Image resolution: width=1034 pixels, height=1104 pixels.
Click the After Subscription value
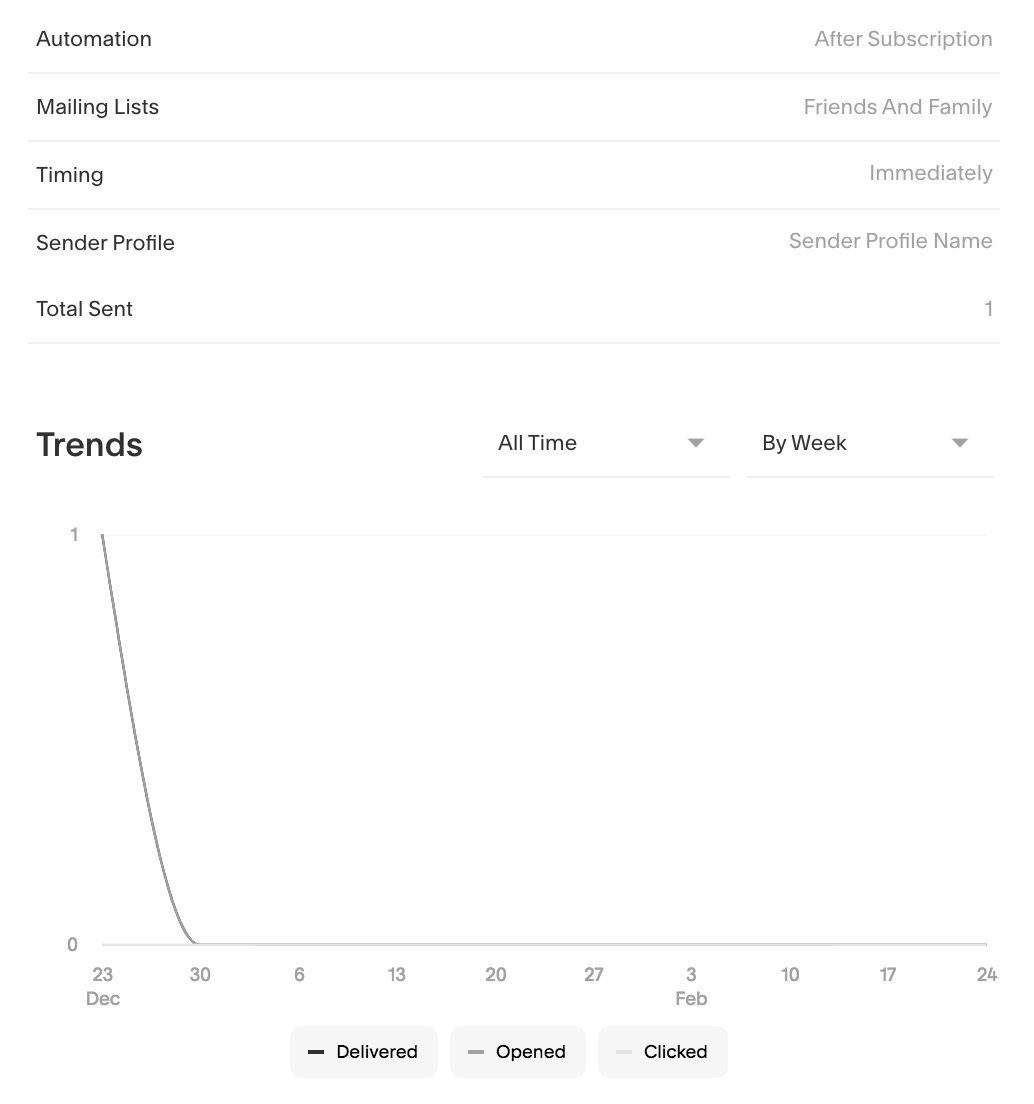point(903,39)
